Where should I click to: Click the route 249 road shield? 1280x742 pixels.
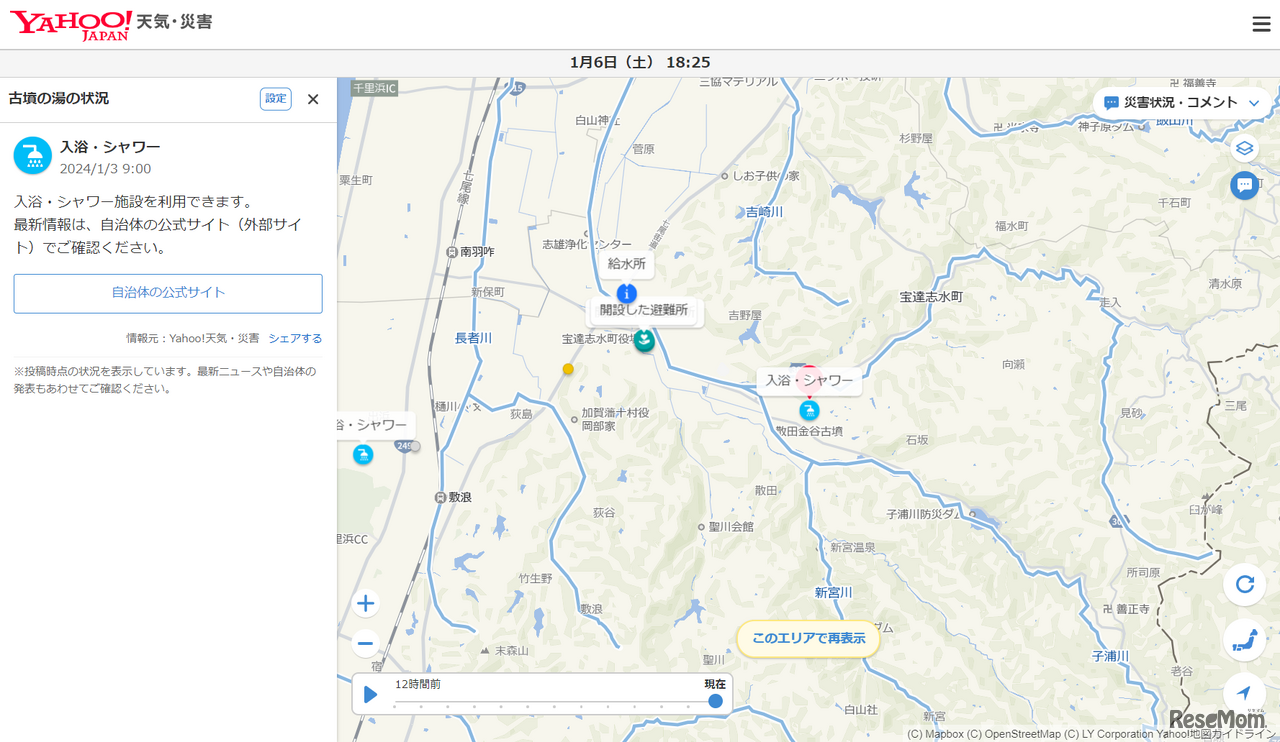click(x=404, y=446)
